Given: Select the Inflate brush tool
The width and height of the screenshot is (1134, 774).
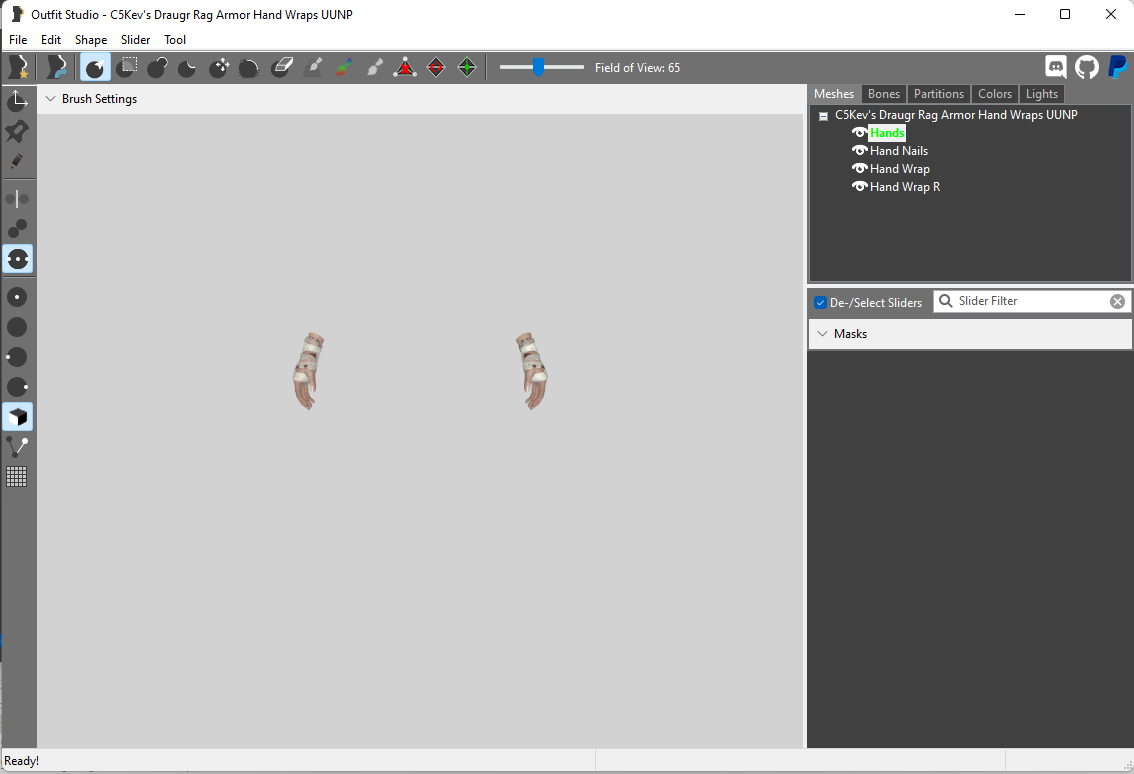Looking at the screenshot, I should (x=157, y=67).
